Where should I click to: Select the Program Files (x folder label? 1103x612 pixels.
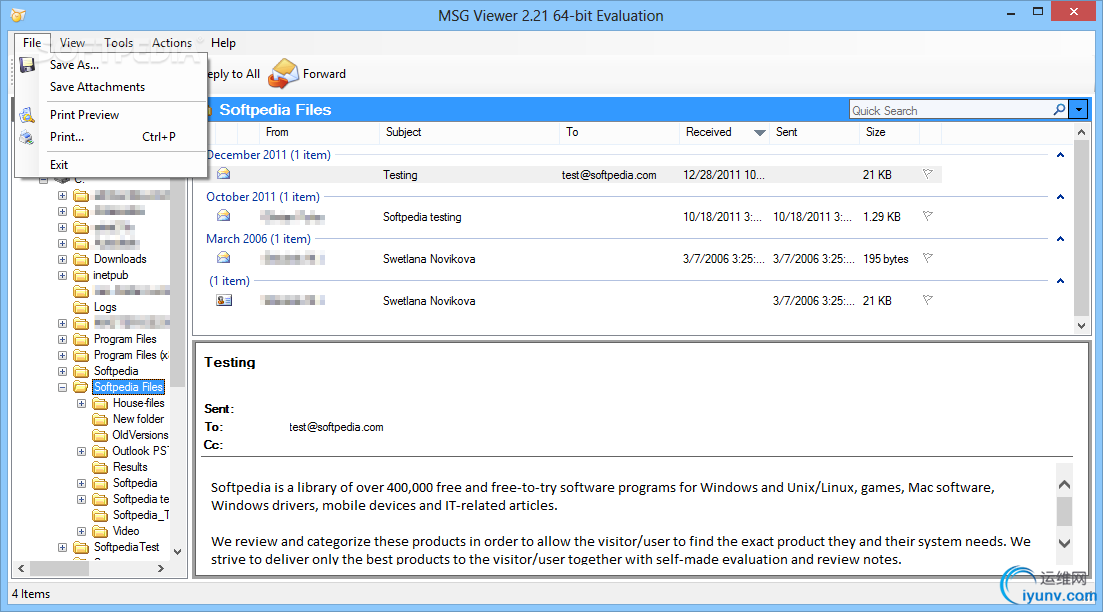coord(132,355)
